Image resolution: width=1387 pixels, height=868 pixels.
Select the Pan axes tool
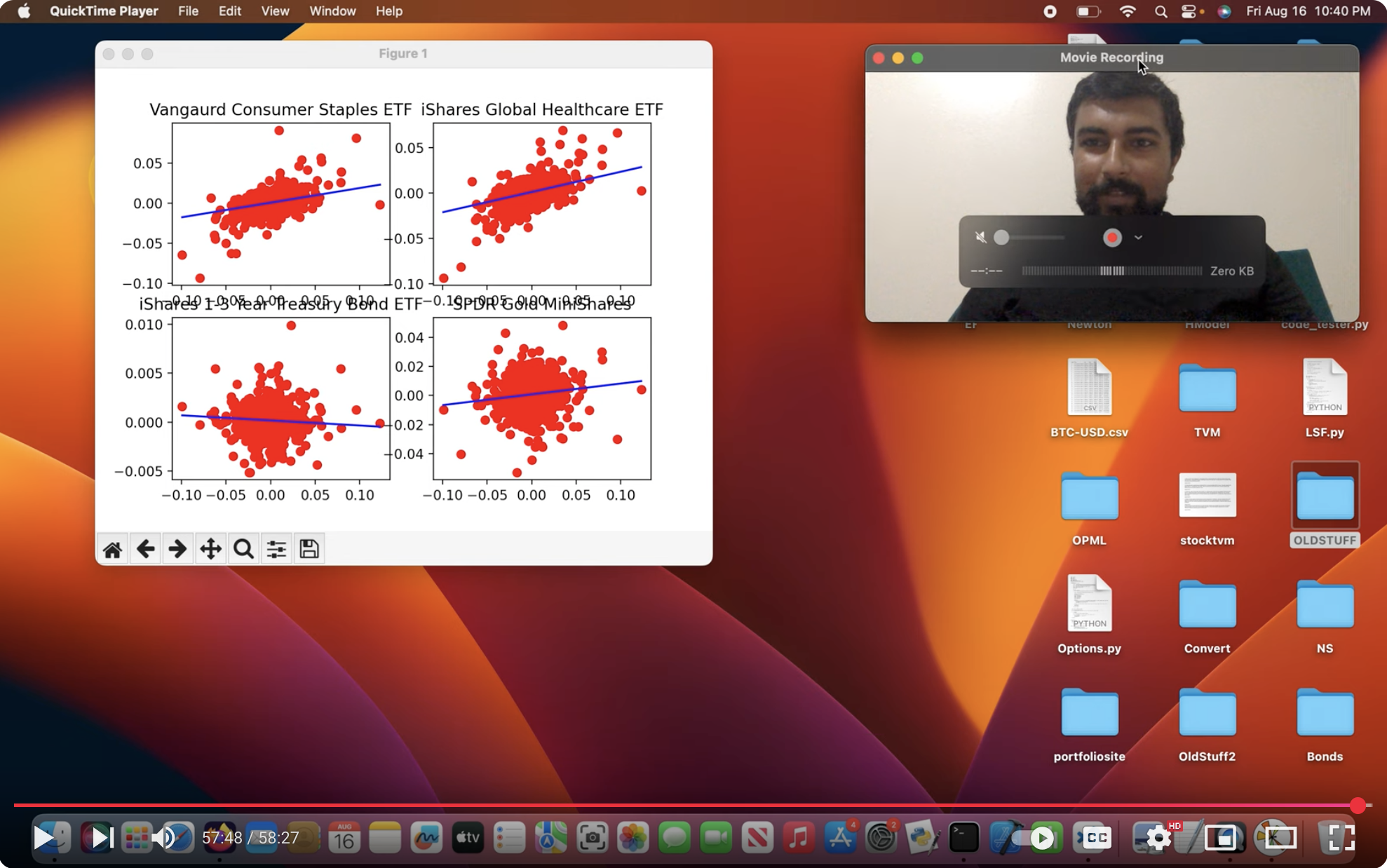pyautogui.click(x=210, y=549)
